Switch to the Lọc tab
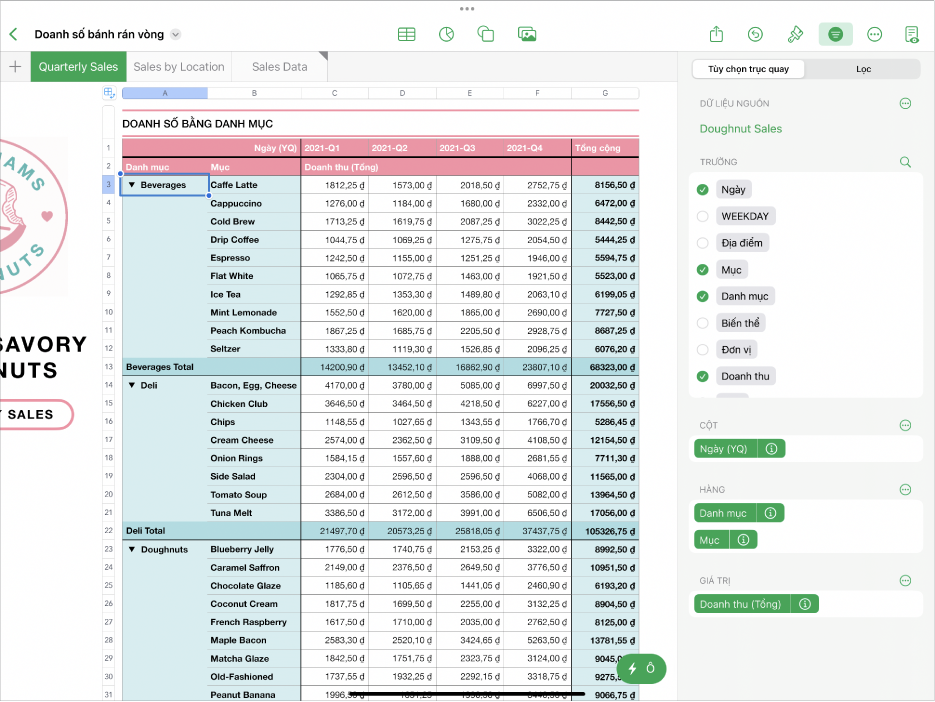 (862, 69)
